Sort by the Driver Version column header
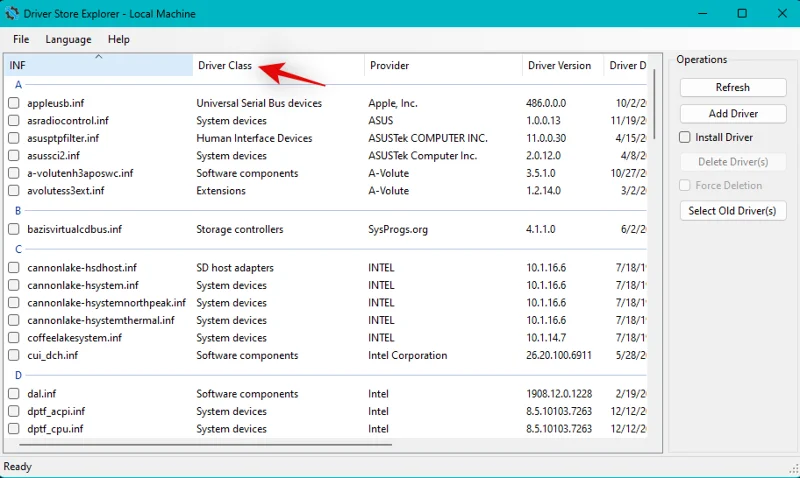This screenshot has width=800, height=478. [563, 65]
